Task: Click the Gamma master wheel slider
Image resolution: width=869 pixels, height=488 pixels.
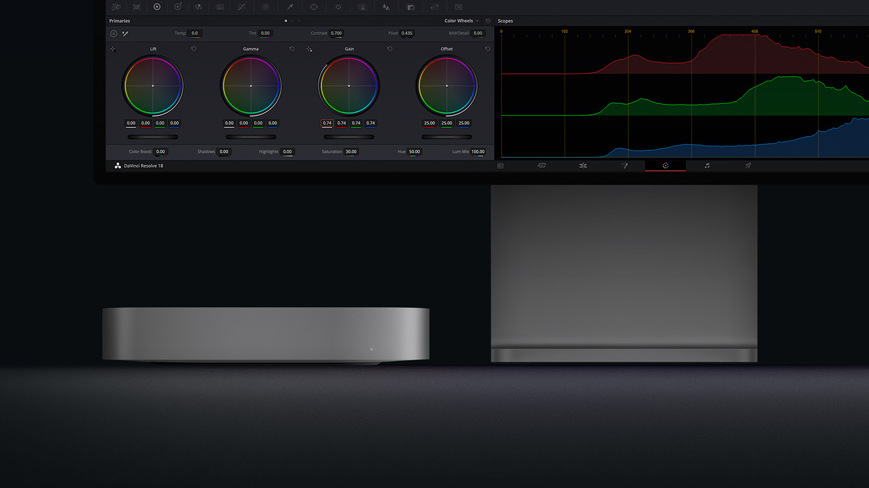Action: pyautogui.click(x=250, y=137)
